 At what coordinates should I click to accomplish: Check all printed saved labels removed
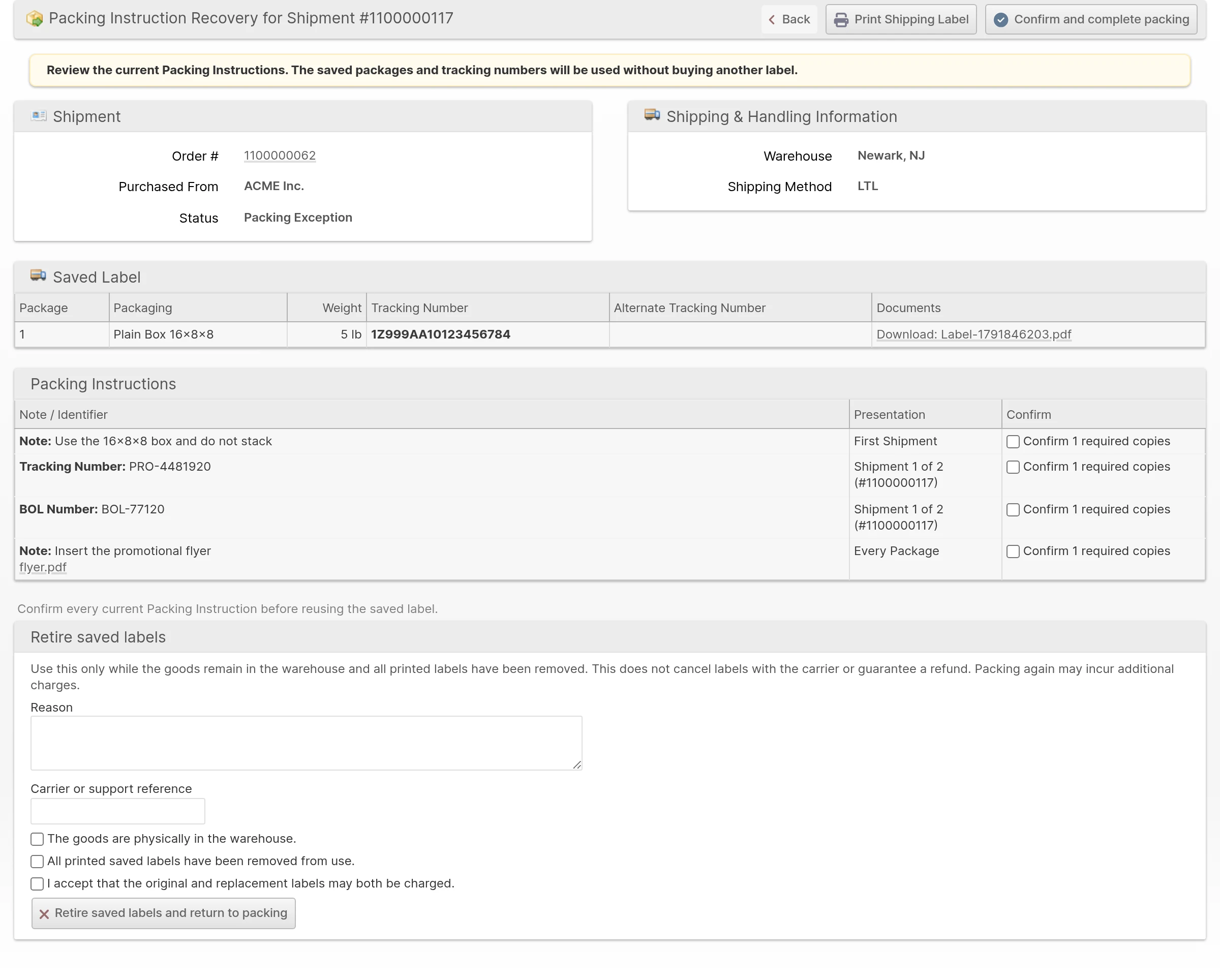(37, 862)
